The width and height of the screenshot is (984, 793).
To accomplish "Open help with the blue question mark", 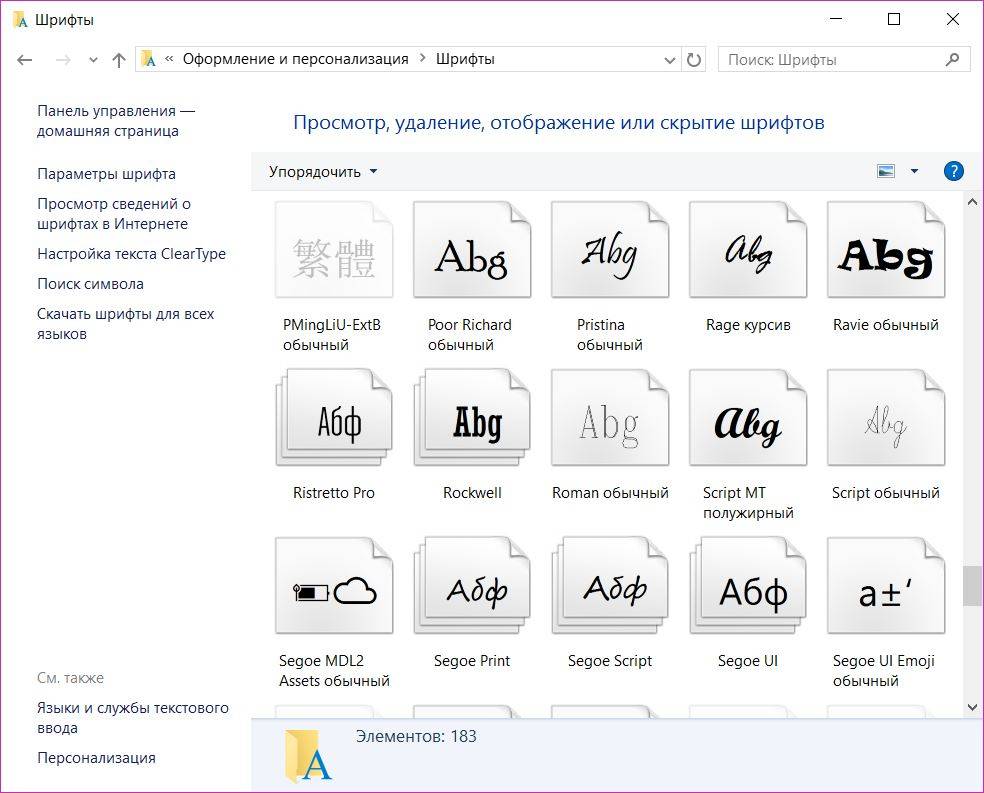I will click(953, 171).
